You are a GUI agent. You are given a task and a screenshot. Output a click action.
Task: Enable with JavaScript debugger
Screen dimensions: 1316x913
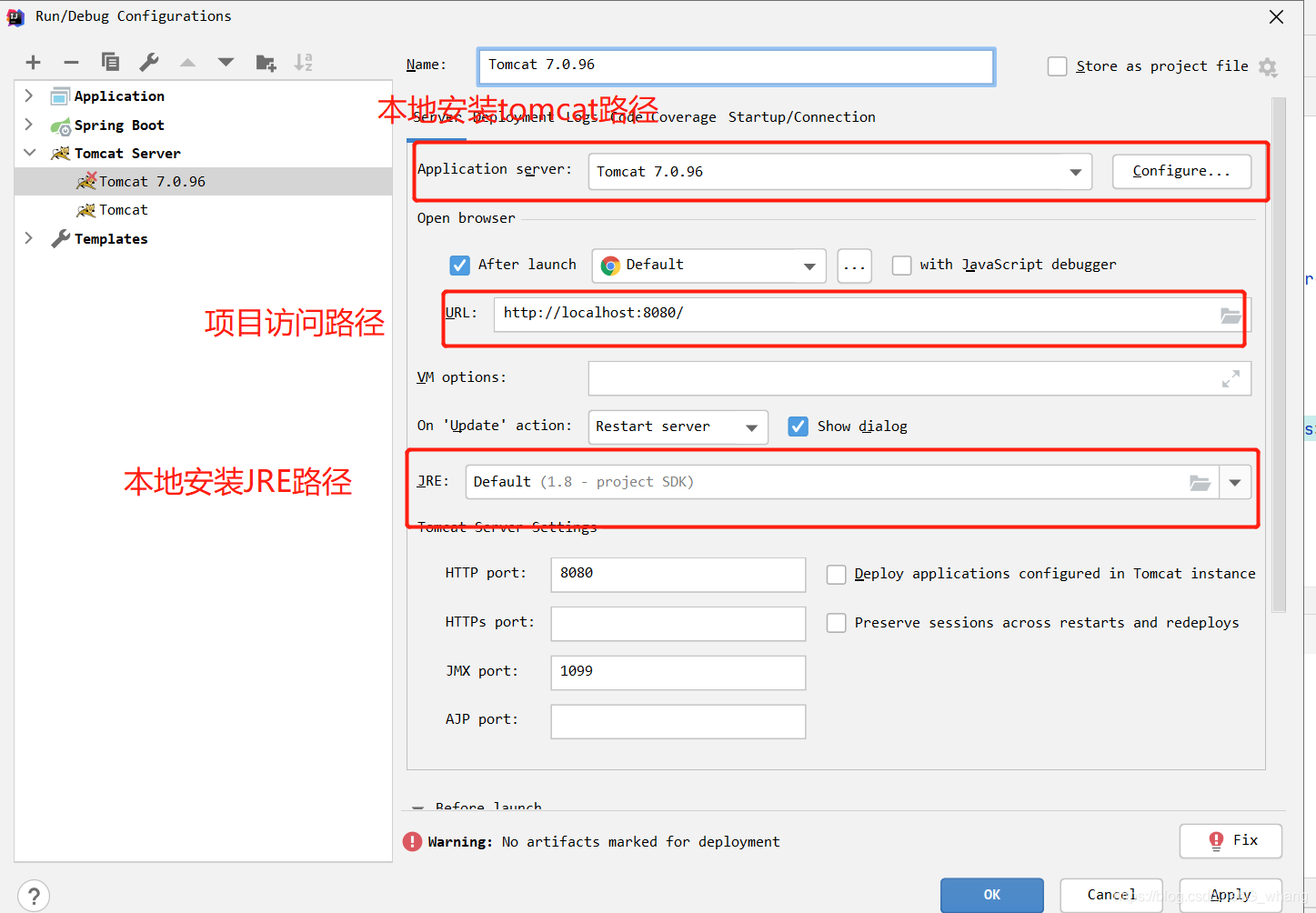[901, 265]
